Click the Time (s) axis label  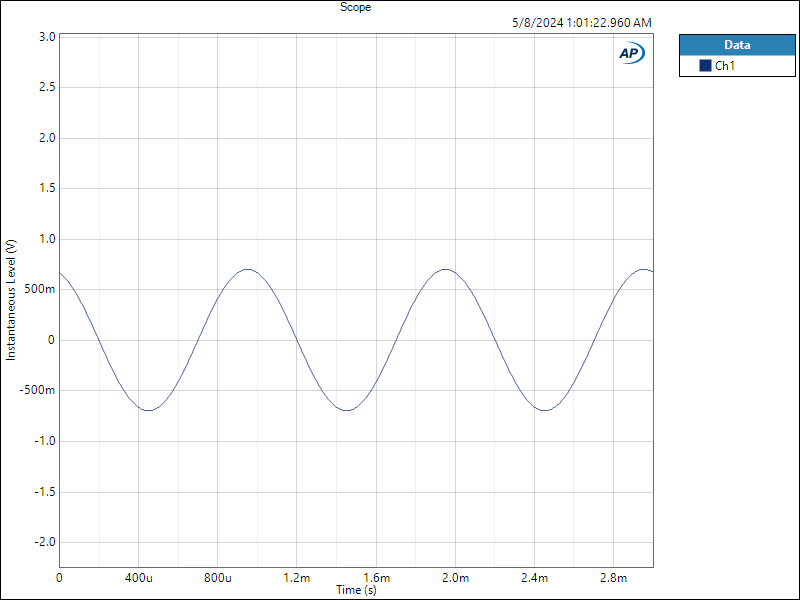(356, 590)
